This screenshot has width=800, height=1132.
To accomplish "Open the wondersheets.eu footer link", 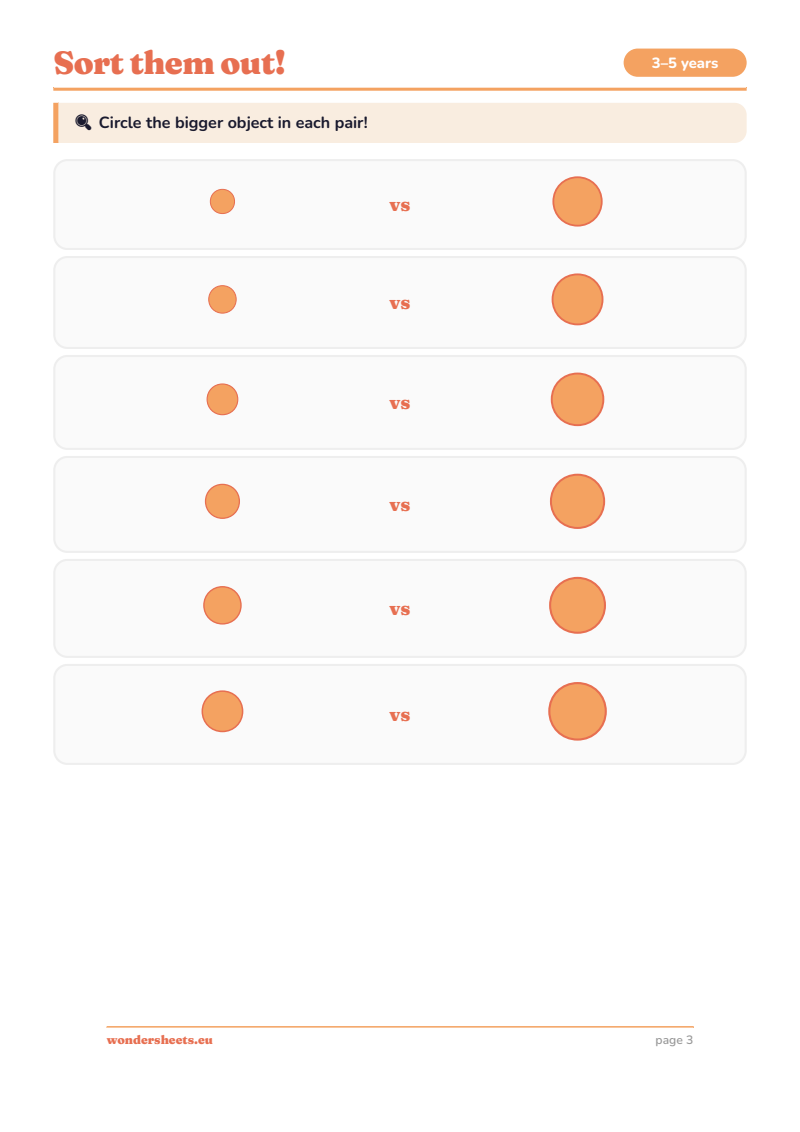I will pos(160,1040).
